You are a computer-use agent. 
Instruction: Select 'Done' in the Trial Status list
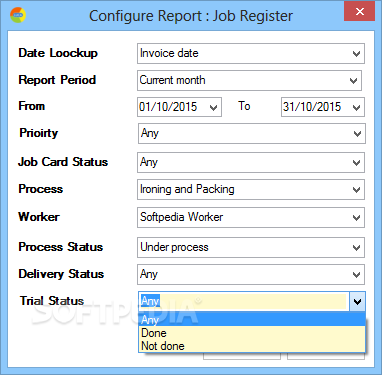tap(252, 333)
